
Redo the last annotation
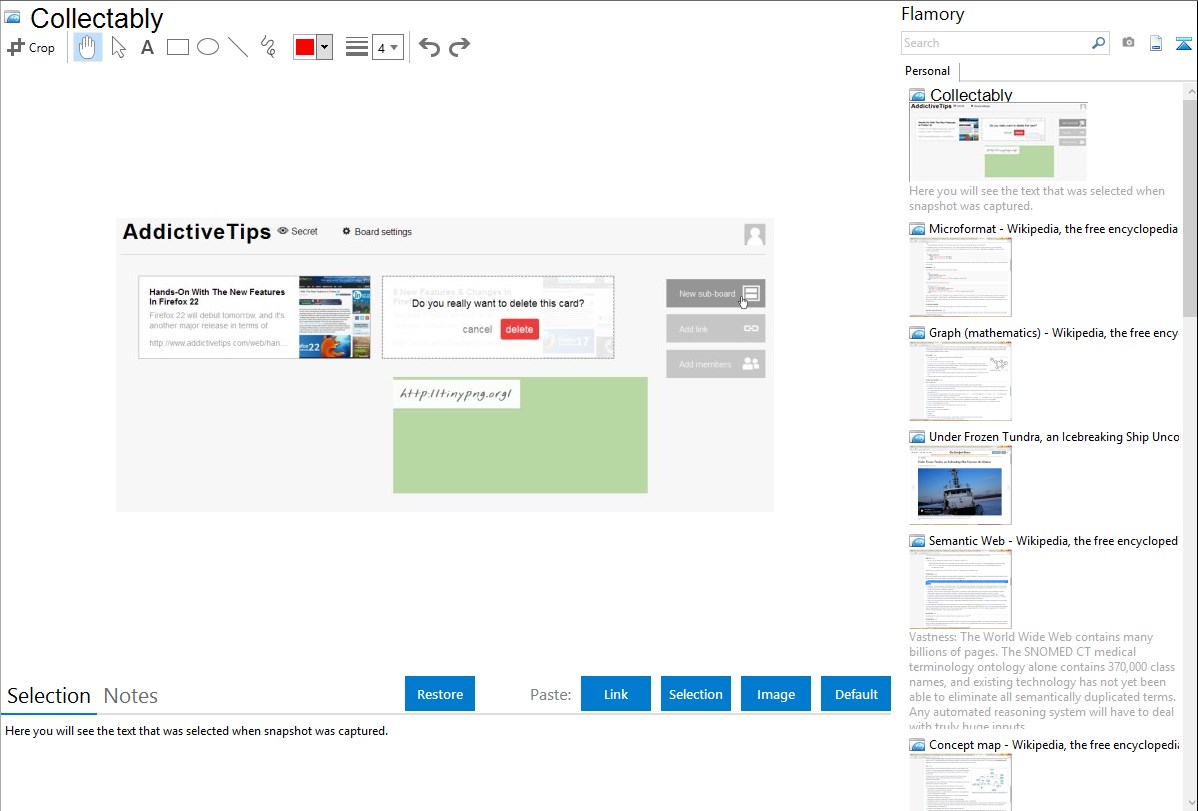pos(459,47)
